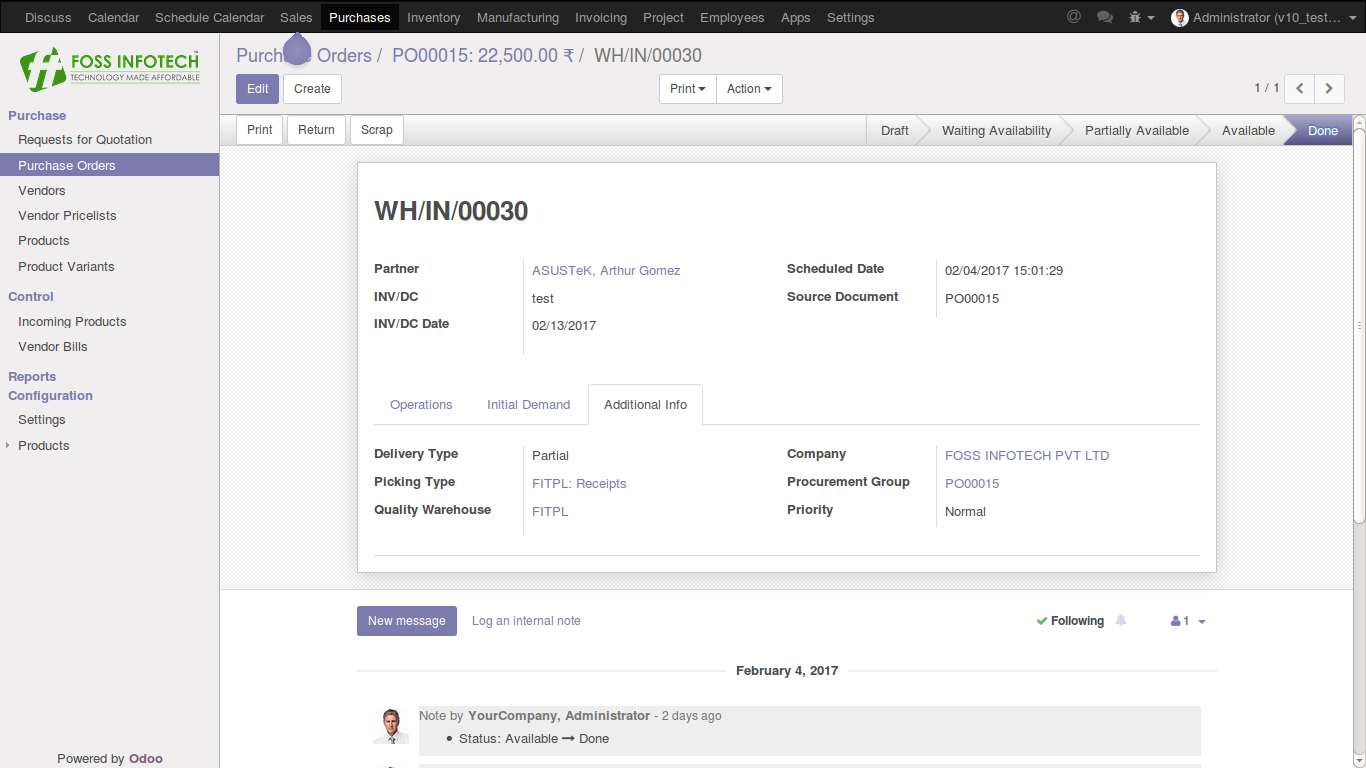The height and width of the screenshot is (768, 1366).
Task: Open PO00015: 22,500.00 breadcrumb
Action: tap(483, 56)
